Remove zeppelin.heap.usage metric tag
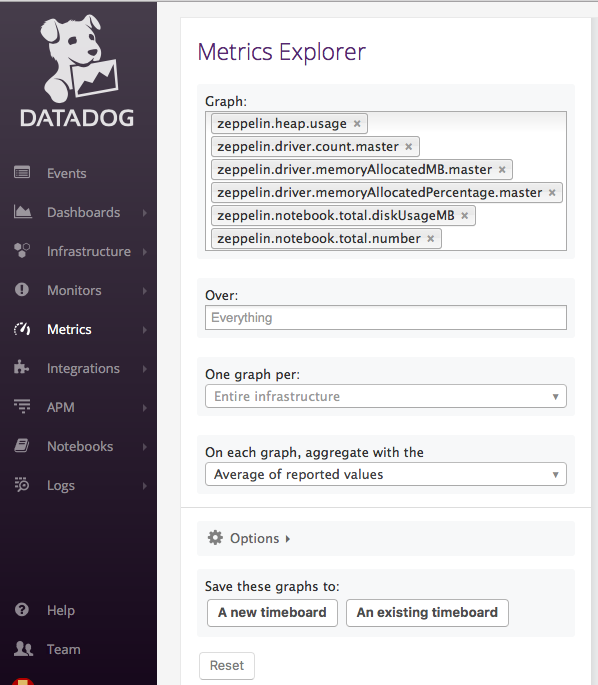 point(357,124)
